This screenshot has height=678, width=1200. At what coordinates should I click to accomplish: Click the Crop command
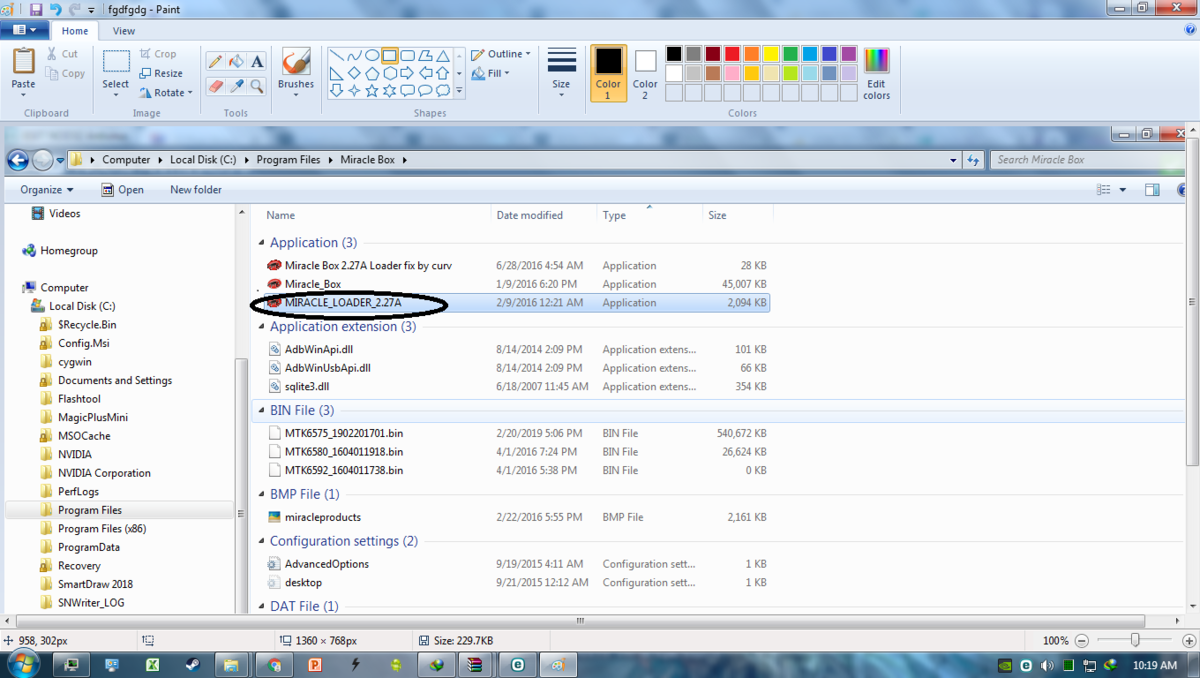pos(158,54)
